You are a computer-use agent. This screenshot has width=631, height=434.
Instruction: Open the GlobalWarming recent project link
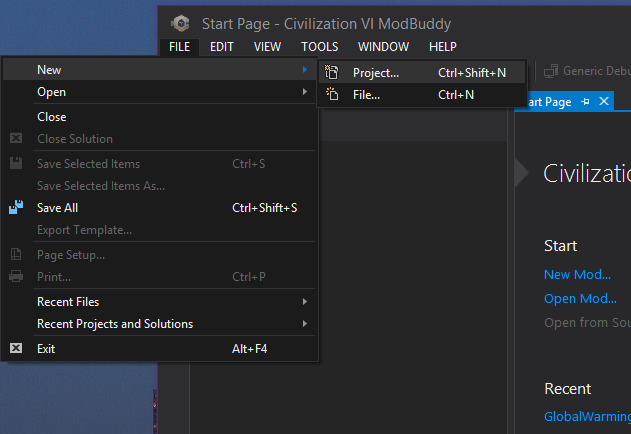click(587, 417)
